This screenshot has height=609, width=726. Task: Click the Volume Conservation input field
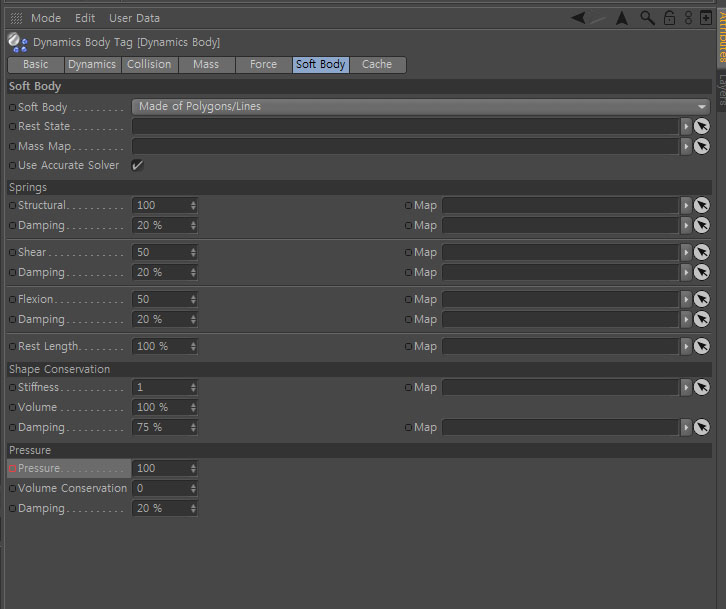pos(165,488)
